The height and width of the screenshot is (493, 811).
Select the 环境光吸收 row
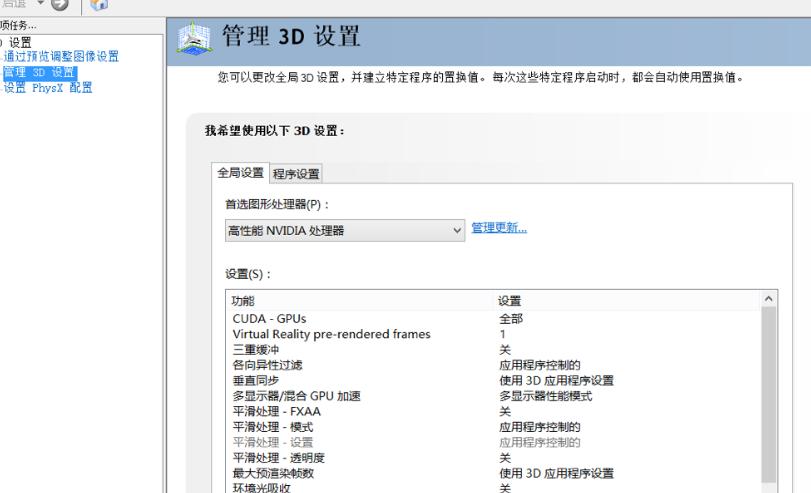tap(493, 488)
